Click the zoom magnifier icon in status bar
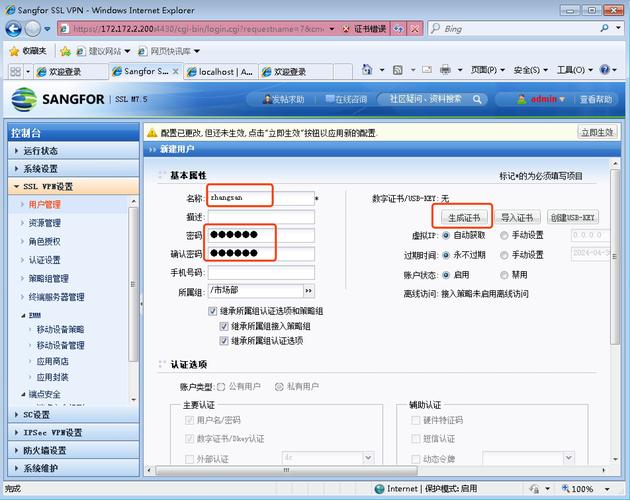Image resolution: width=630 pixels, height=500 pixels. tap(566, 488)
